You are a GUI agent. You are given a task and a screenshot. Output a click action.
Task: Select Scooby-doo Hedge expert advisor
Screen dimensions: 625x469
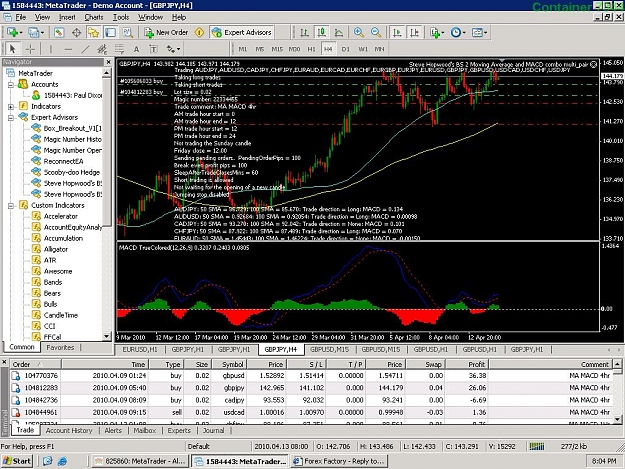click(x=71, y=172)
